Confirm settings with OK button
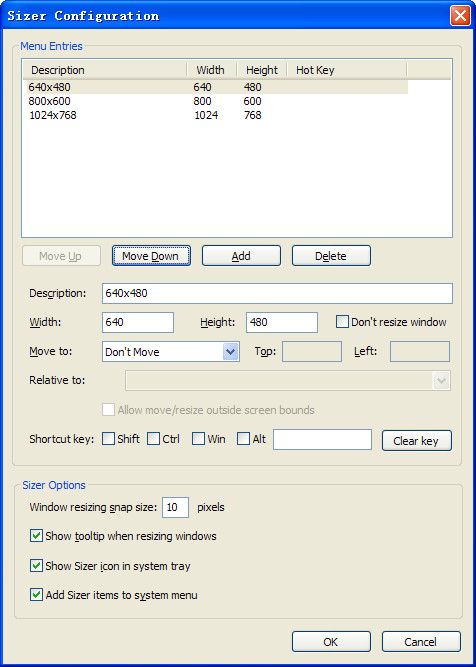Screen dimensions: 476x667 (x=331, y=641)
